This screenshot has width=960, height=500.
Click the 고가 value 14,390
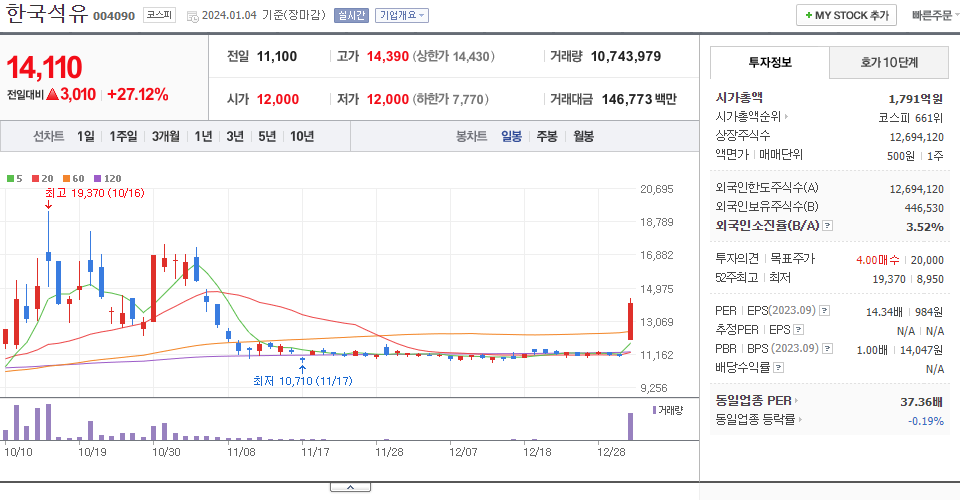pyautogui.click(x=388, y=56)
